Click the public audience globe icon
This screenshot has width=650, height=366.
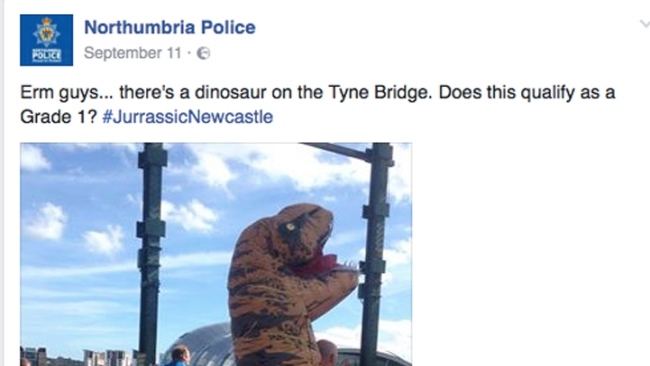click(x=203, y=53)
